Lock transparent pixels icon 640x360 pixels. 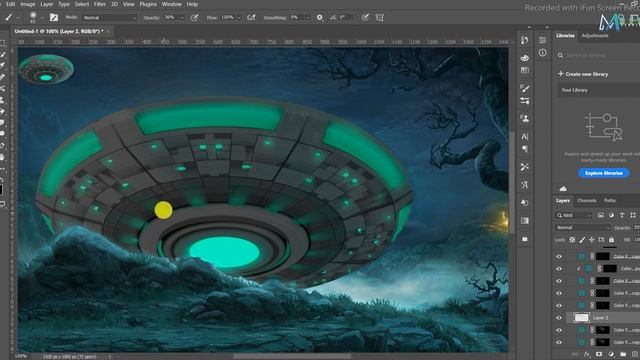(x=572, y=240)
